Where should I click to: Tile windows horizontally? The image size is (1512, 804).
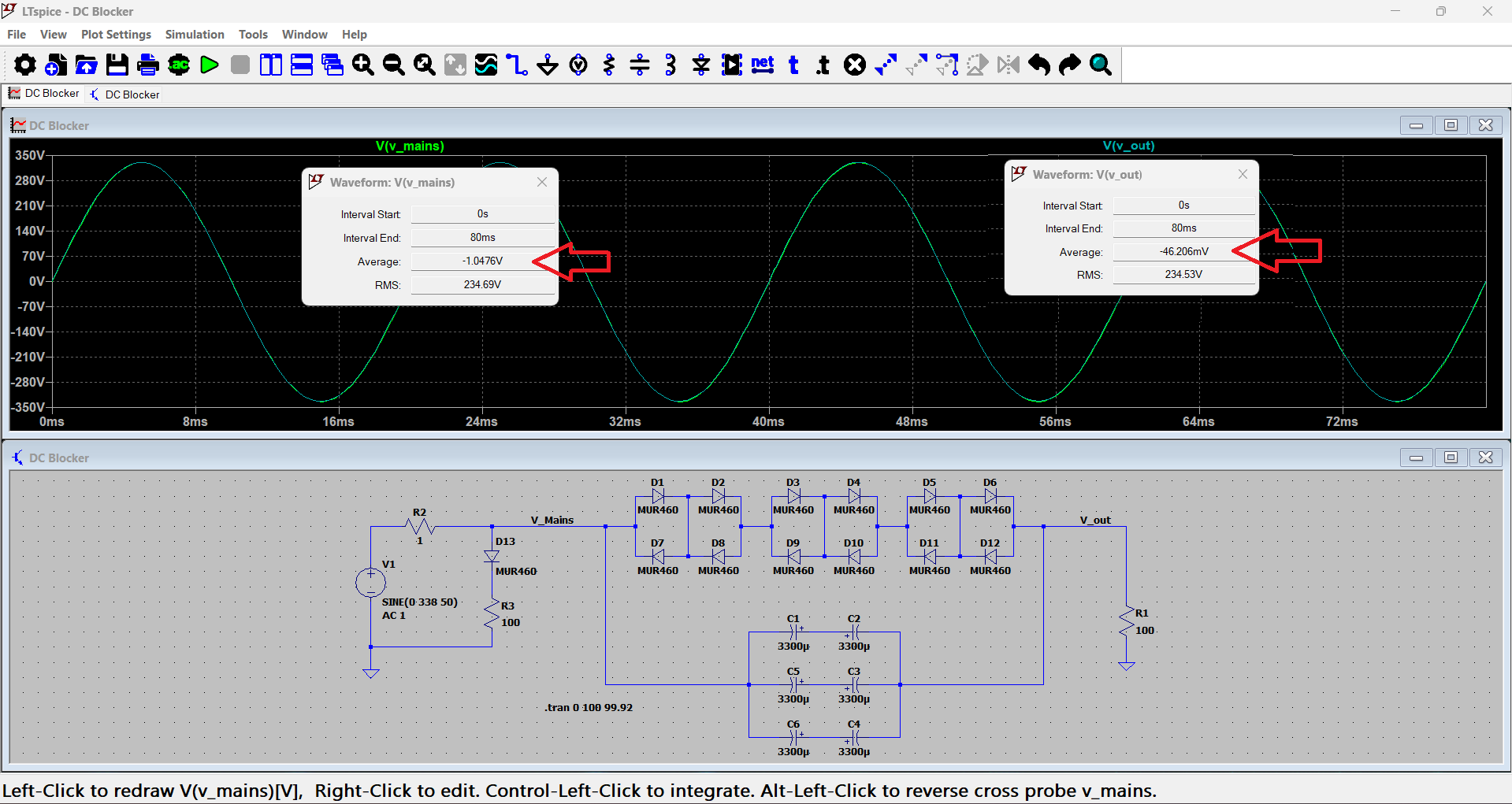point(302,65)
